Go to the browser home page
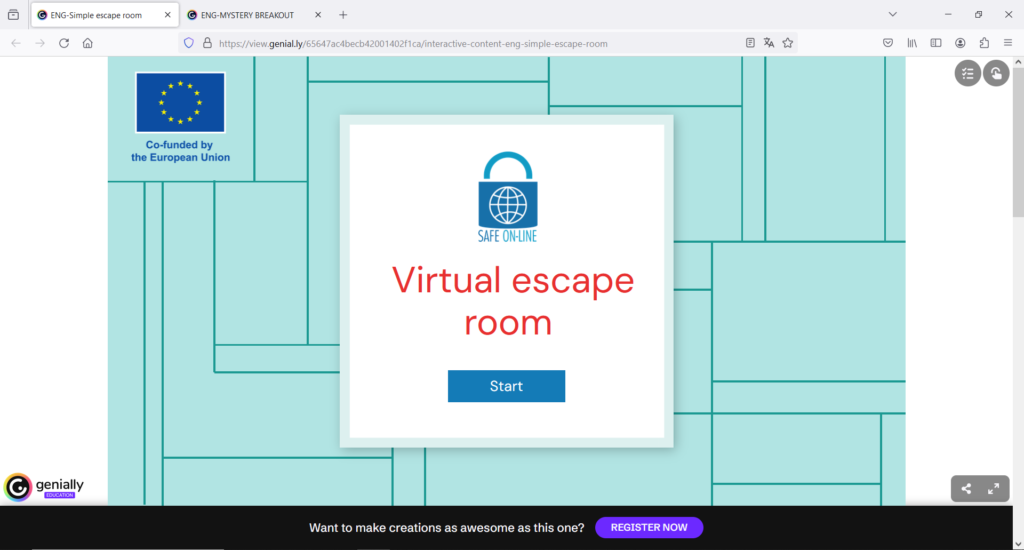The height and width of the screenshot is (550, 1024). click(88, 43)
